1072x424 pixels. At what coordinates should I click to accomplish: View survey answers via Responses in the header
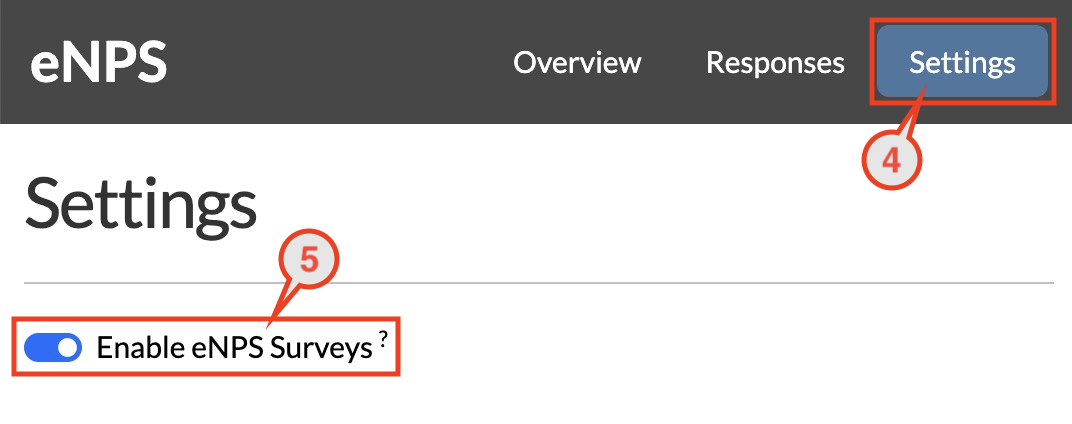click(775, 63)
